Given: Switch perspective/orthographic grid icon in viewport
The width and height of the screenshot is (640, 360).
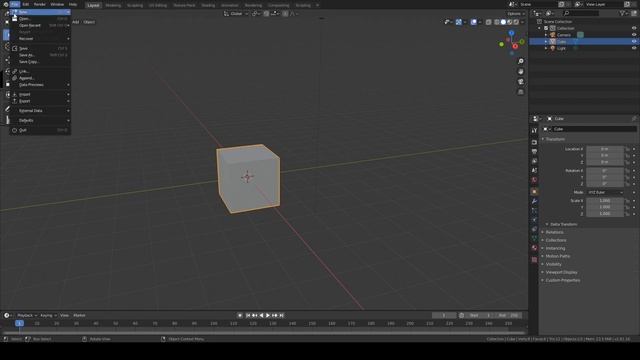Looking at the screenshot, I should (x=520, y=92).
